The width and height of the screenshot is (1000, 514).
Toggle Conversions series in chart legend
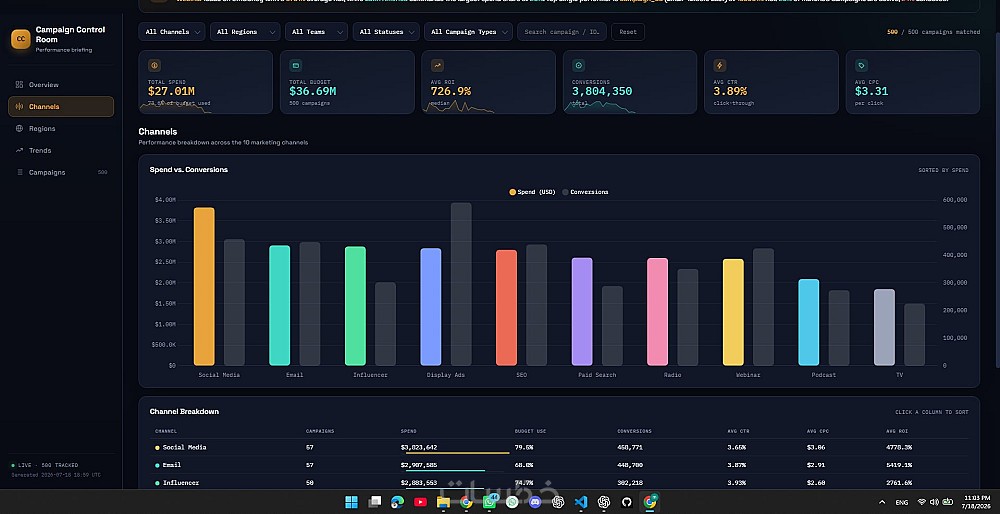point(585,192)
